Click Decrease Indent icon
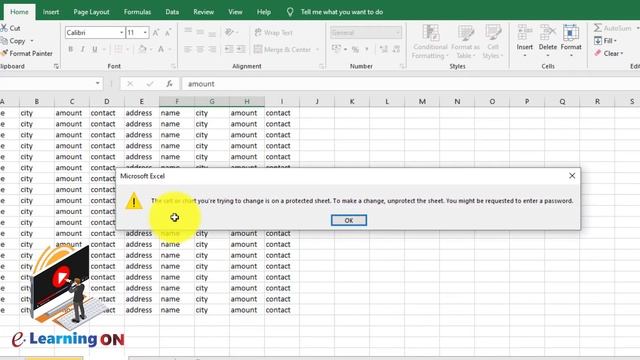Screen dimensions: 640x360 pos(229,49)
